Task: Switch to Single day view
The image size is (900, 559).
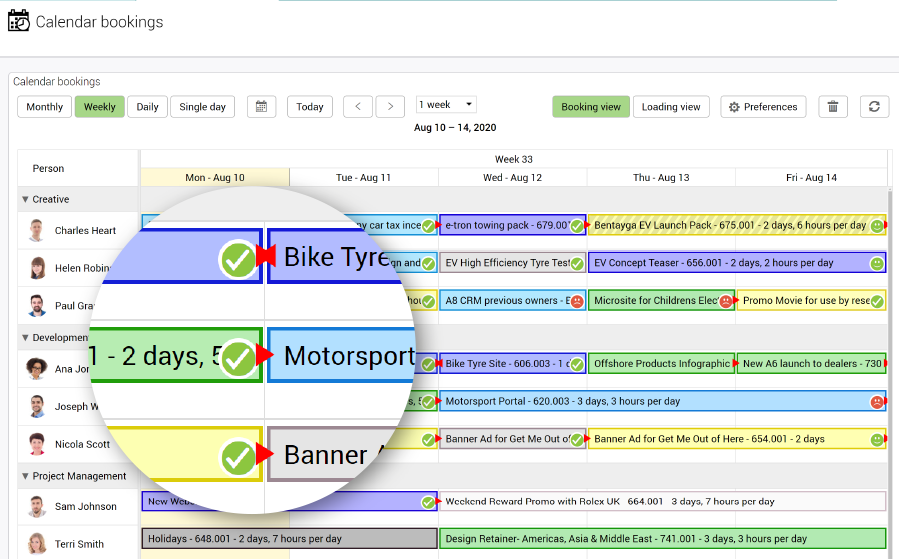Action: tap(202, 107)
